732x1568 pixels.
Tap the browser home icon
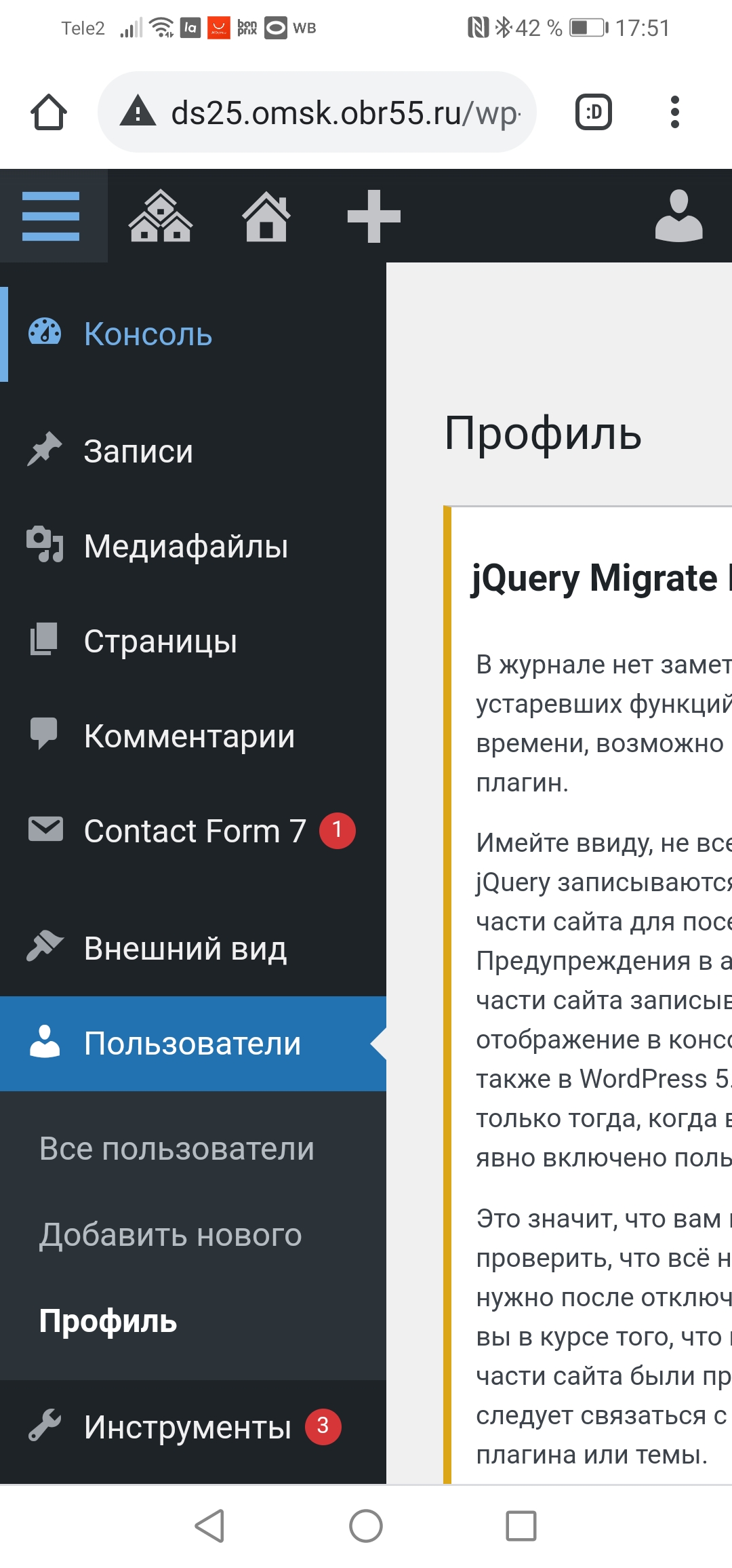click(49, 112)
